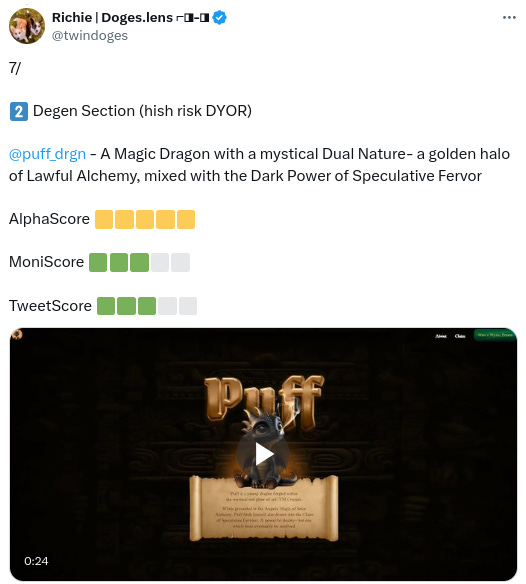Image resolution: width=526 pixels, height=584 pixels.
Task: Click the third green TweetScore square
Action: tap(147, 306)
